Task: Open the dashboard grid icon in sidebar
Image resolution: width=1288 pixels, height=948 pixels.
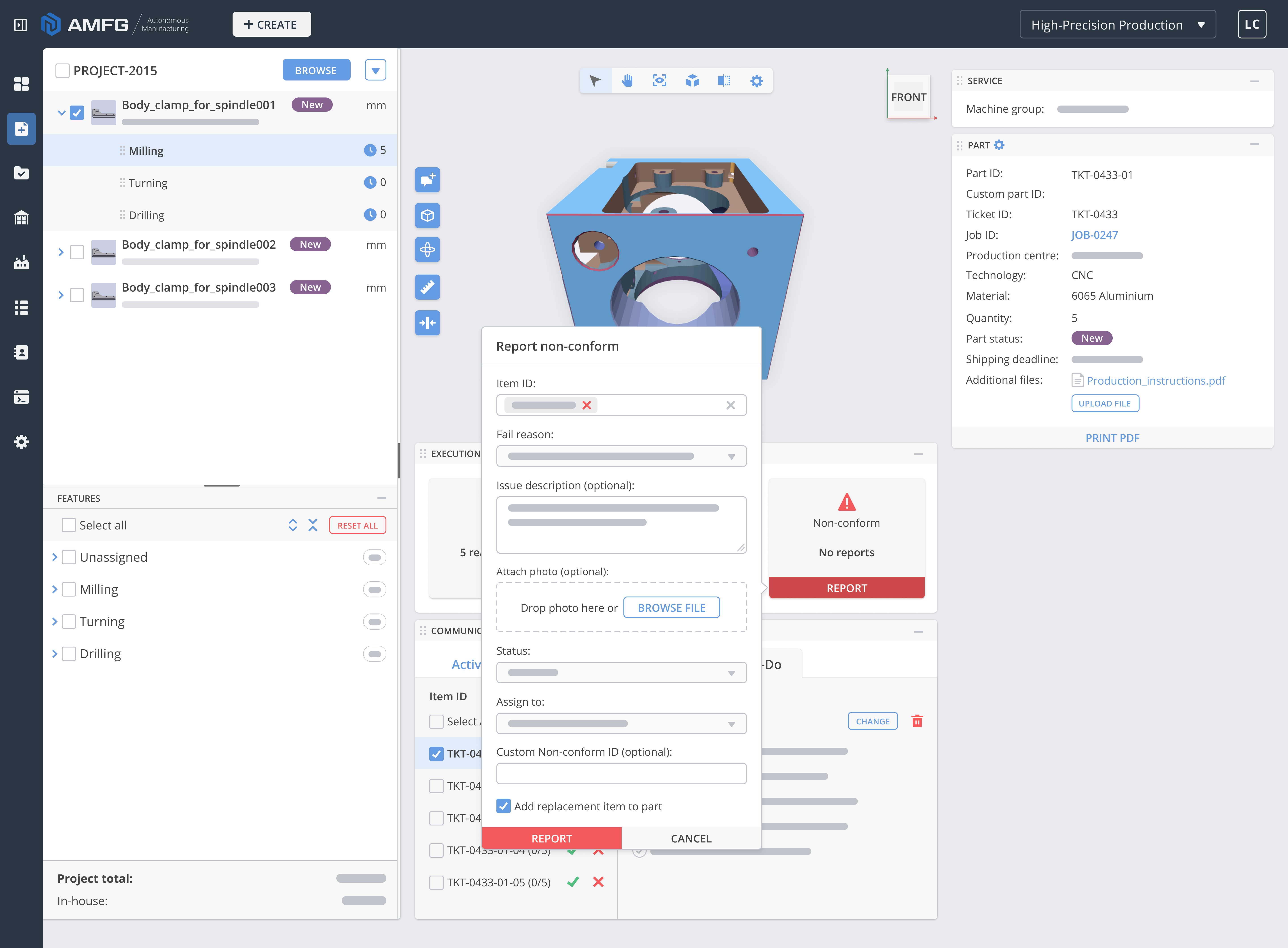Action: 21,84
